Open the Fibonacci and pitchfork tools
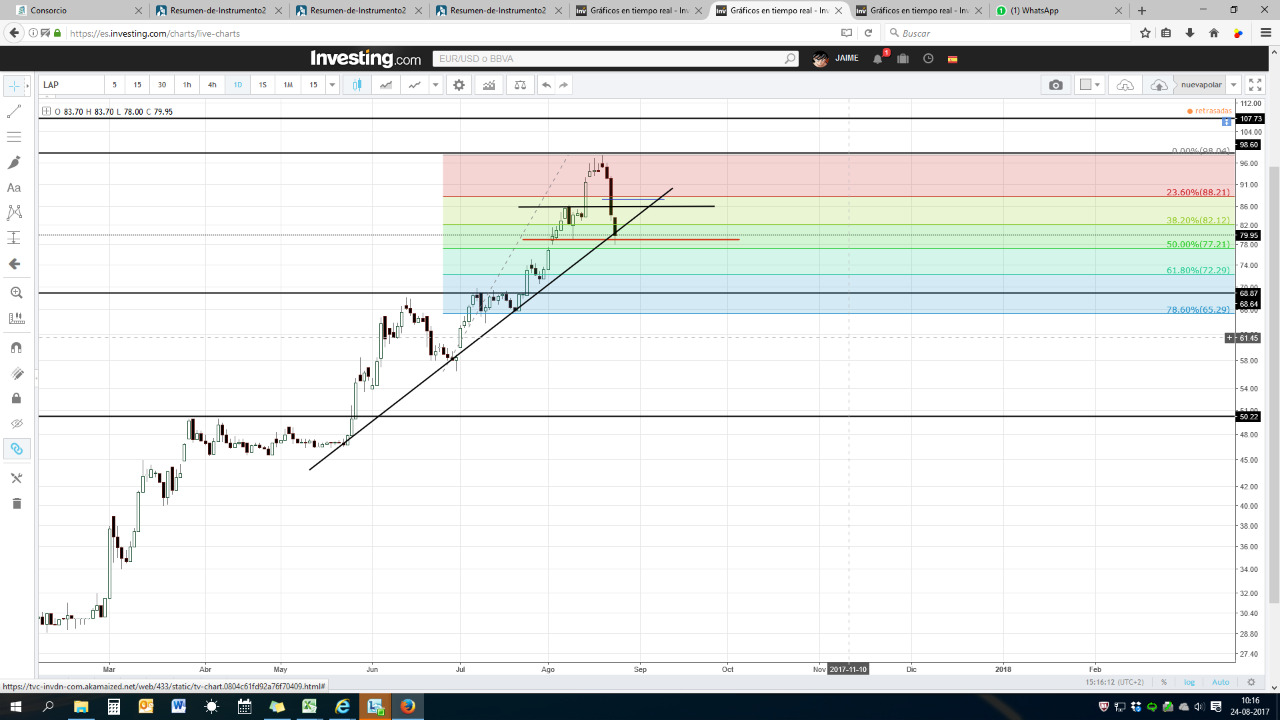Image resolution: width=1280 pixels, height=720 pixels. [14, 137]
